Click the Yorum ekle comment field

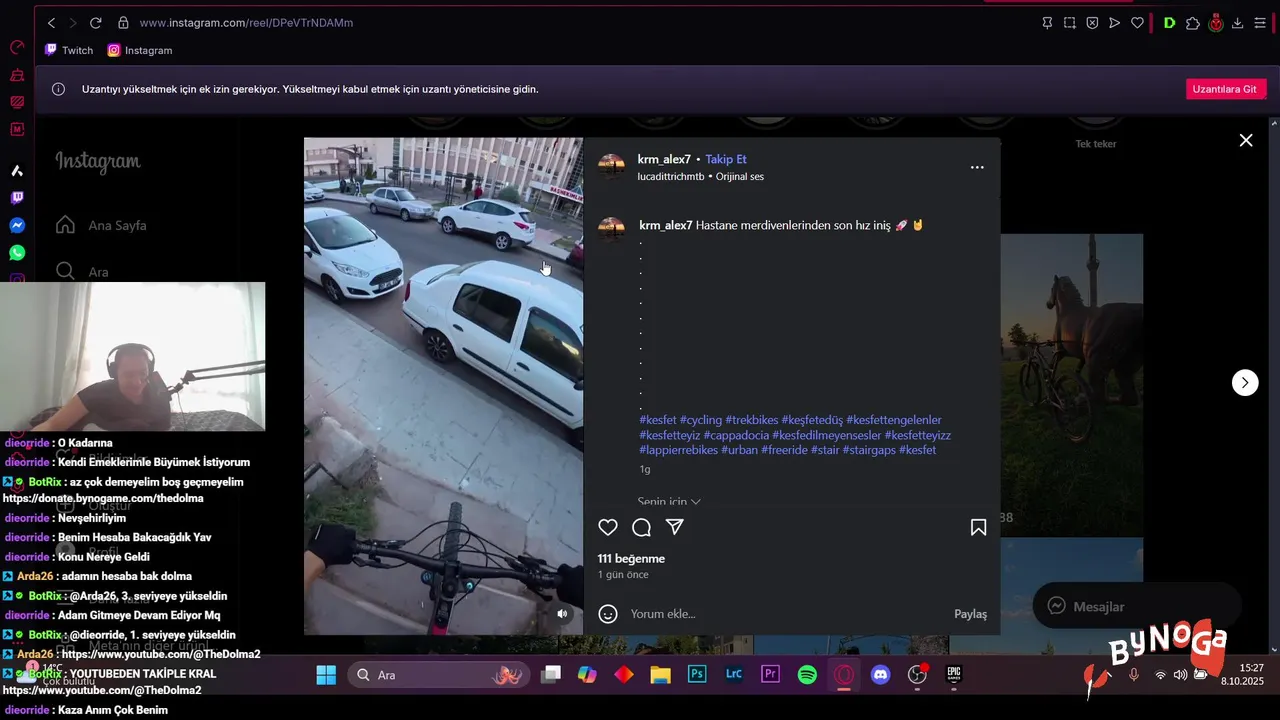tap(785, 614)
